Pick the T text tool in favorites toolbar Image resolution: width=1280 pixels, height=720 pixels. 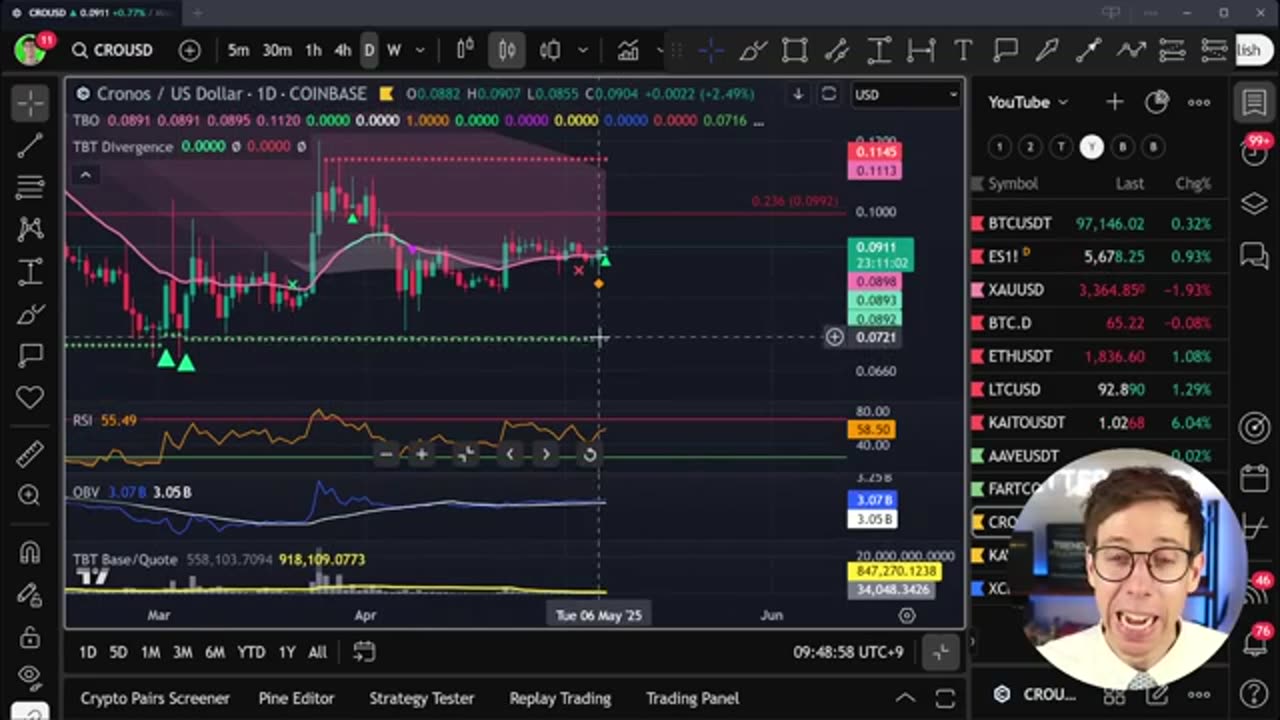coord(963,50)
